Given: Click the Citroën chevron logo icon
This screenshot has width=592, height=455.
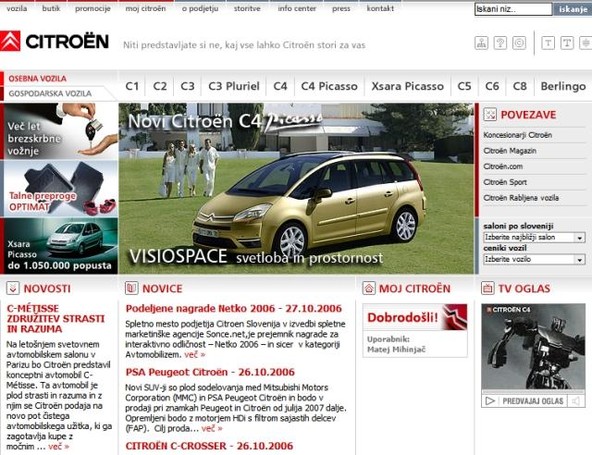Looking at the screenshot, I should (x=10, y=41).
